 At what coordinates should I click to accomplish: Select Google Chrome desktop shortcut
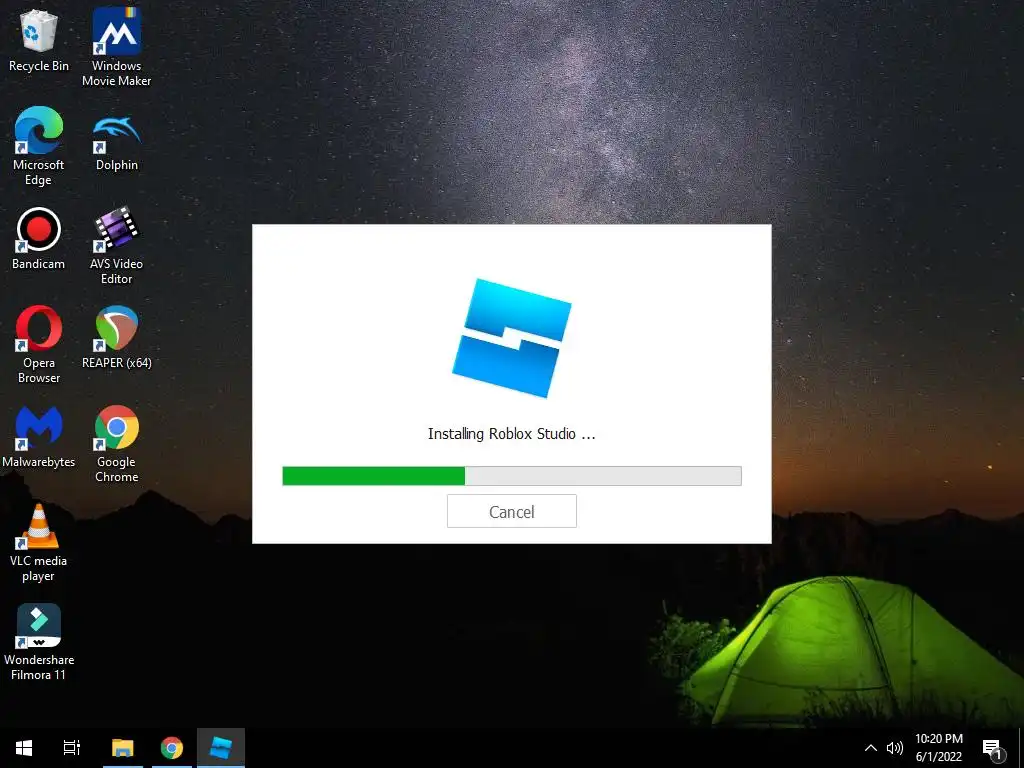point(116,444)
